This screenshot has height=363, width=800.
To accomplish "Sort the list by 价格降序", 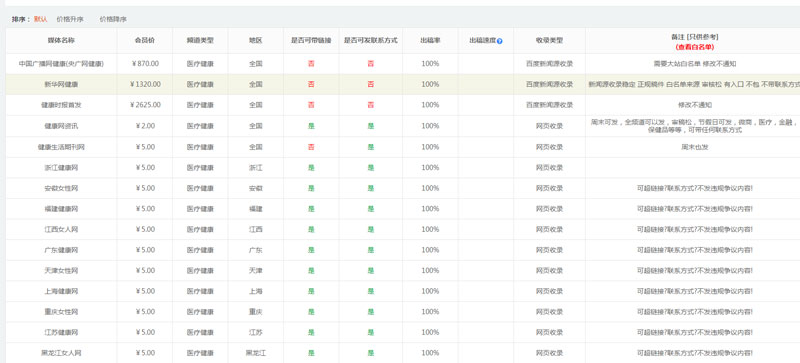I will pyautogui.click(x=113, y=19).
